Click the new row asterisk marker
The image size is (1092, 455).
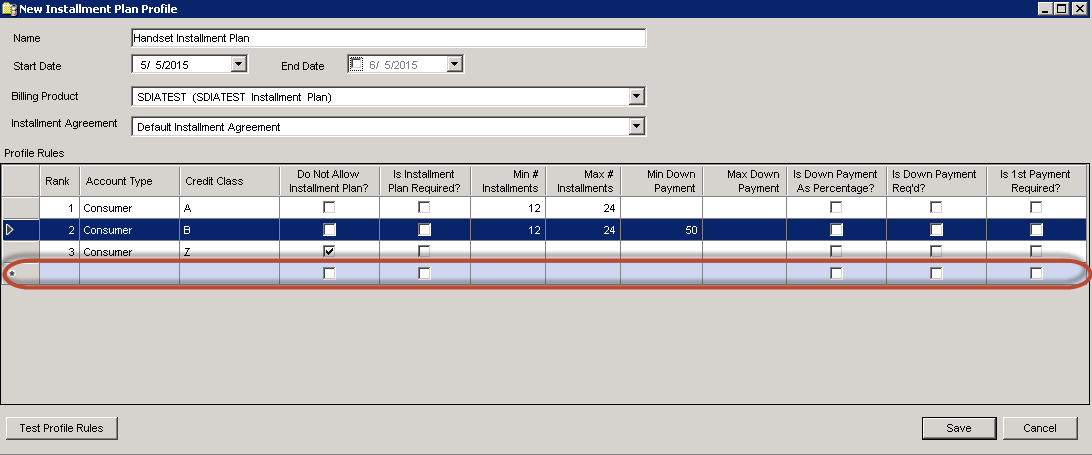point(11,273)
